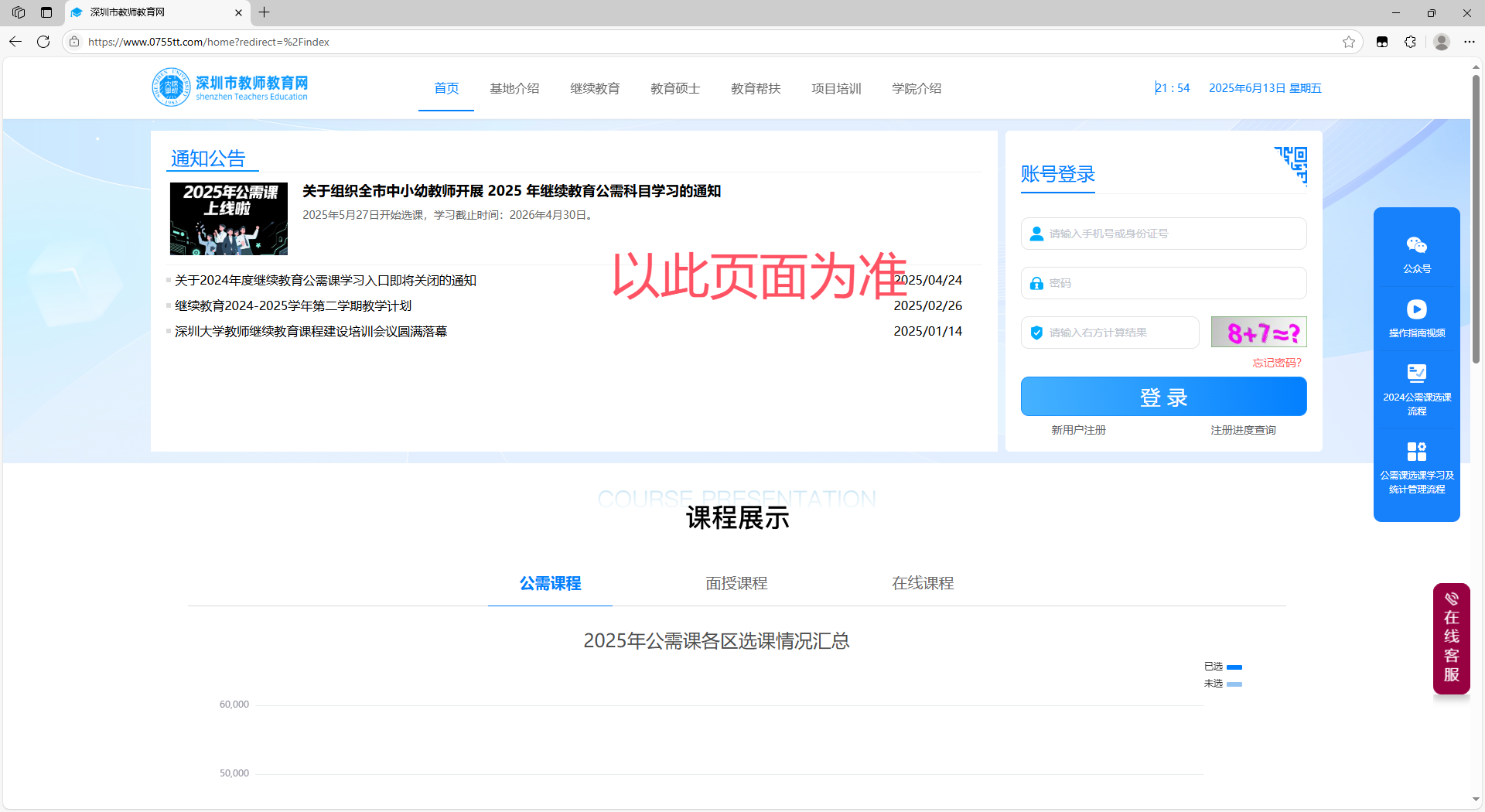The height and width of the screenshot is (812, 1485).
Task: Favorite this page with the star icon
Action: 1348,42
